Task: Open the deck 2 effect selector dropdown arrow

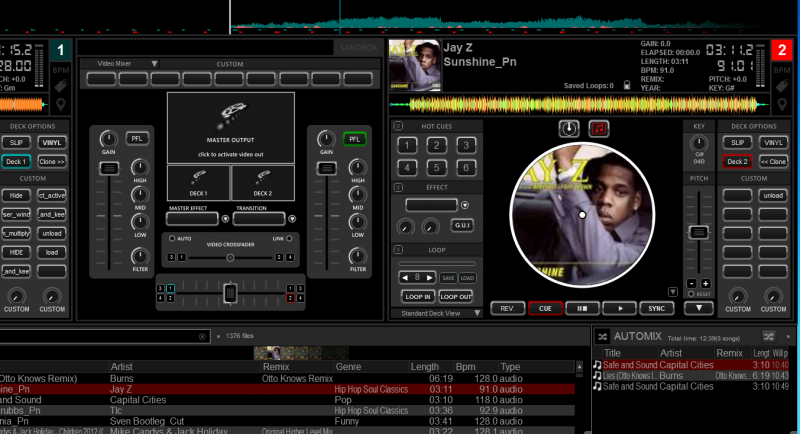Action: pyautogui.click(x=465, y=205)
